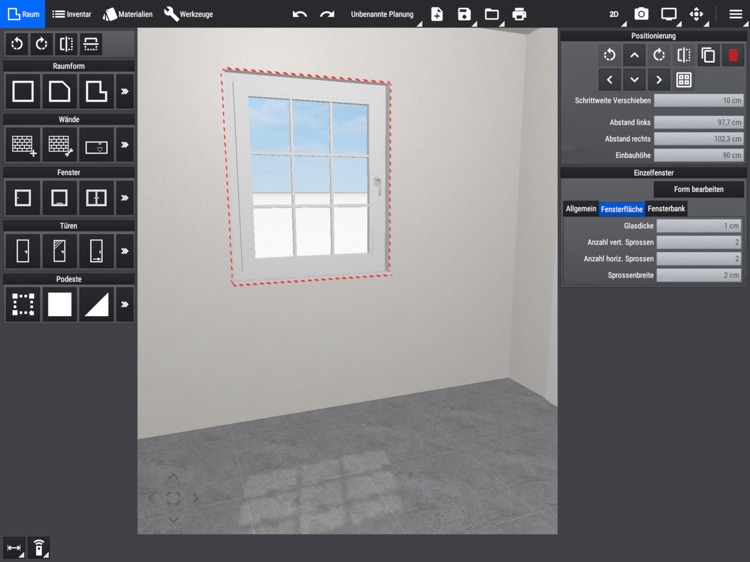The width and height of the screenshot is (750, 562).
Task: Move the window down
Action: (x=634, y=80)
